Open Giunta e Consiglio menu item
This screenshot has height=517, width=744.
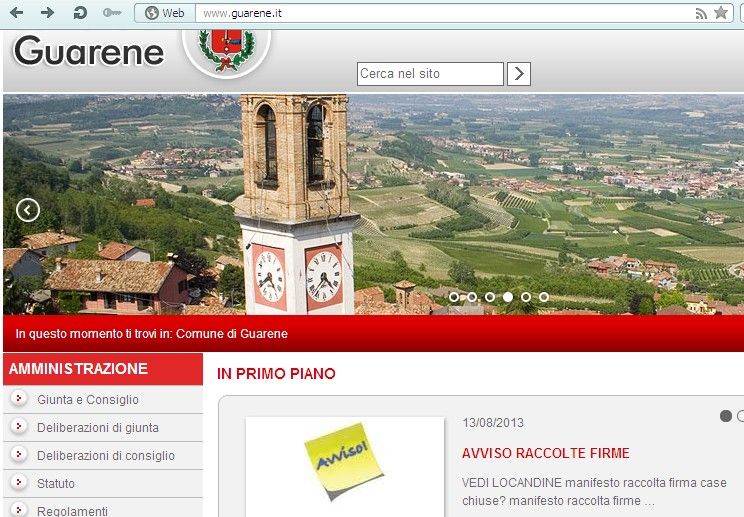pos(88,400)
